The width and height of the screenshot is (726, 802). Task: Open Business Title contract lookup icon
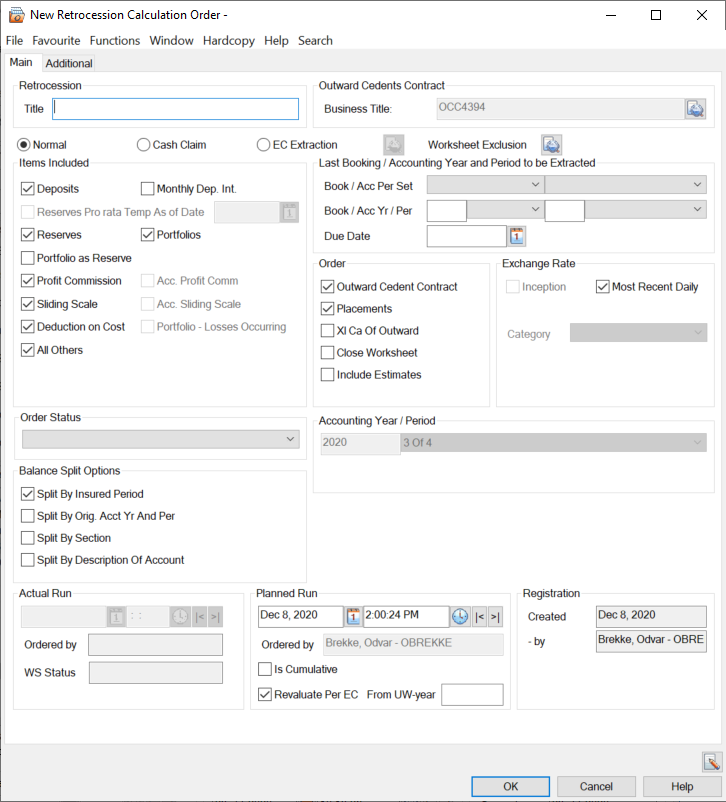pyautogui.click(x=695, y=109)
